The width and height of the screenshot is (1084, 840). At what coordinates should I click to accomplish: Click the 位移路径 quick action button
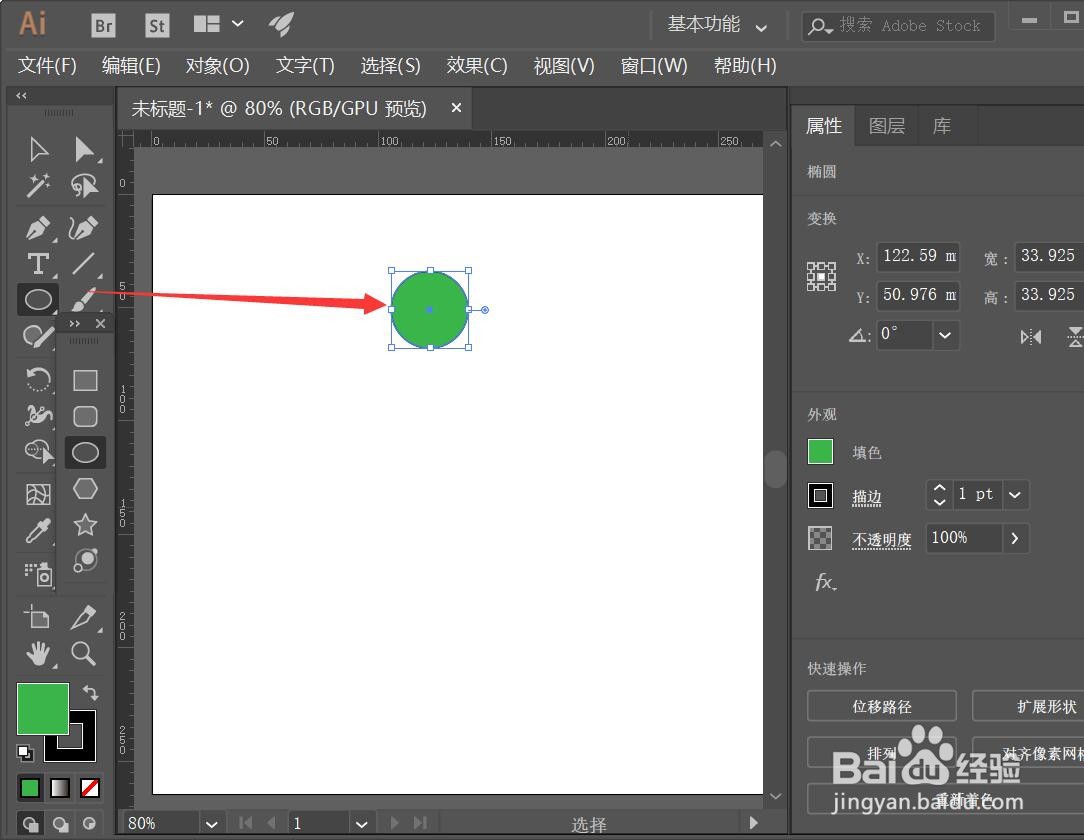click(x=881, y=706)
